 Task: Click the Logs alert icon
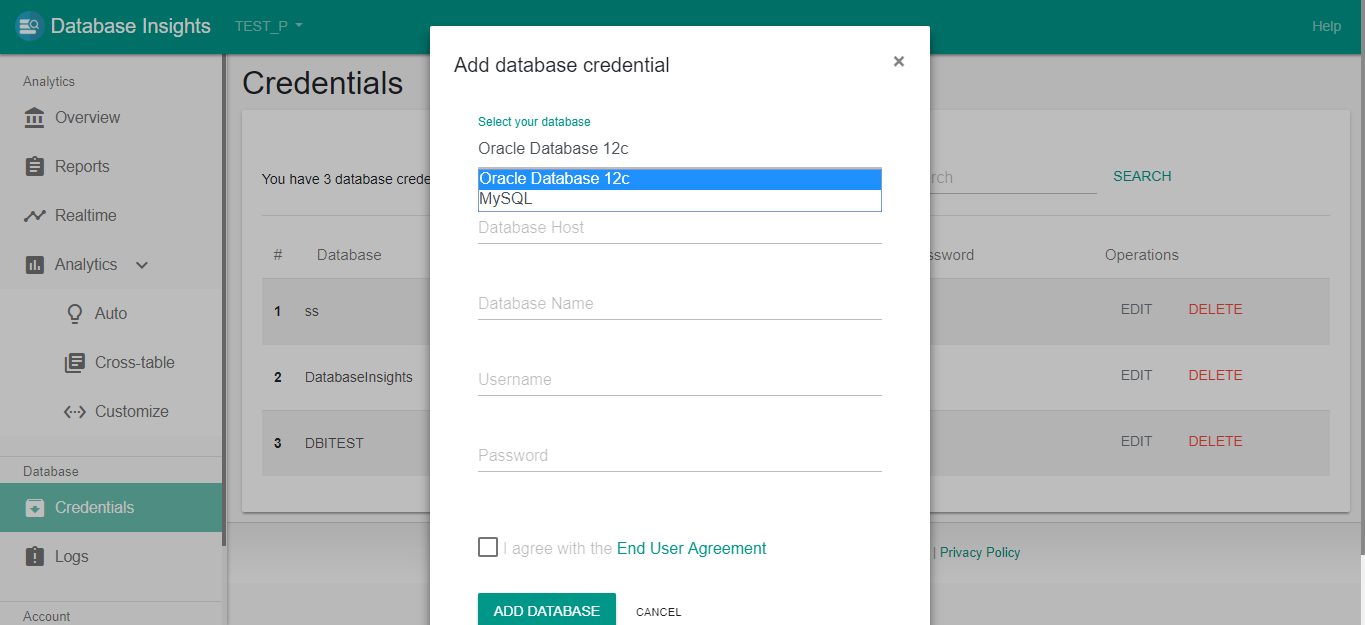coord(35,557)
